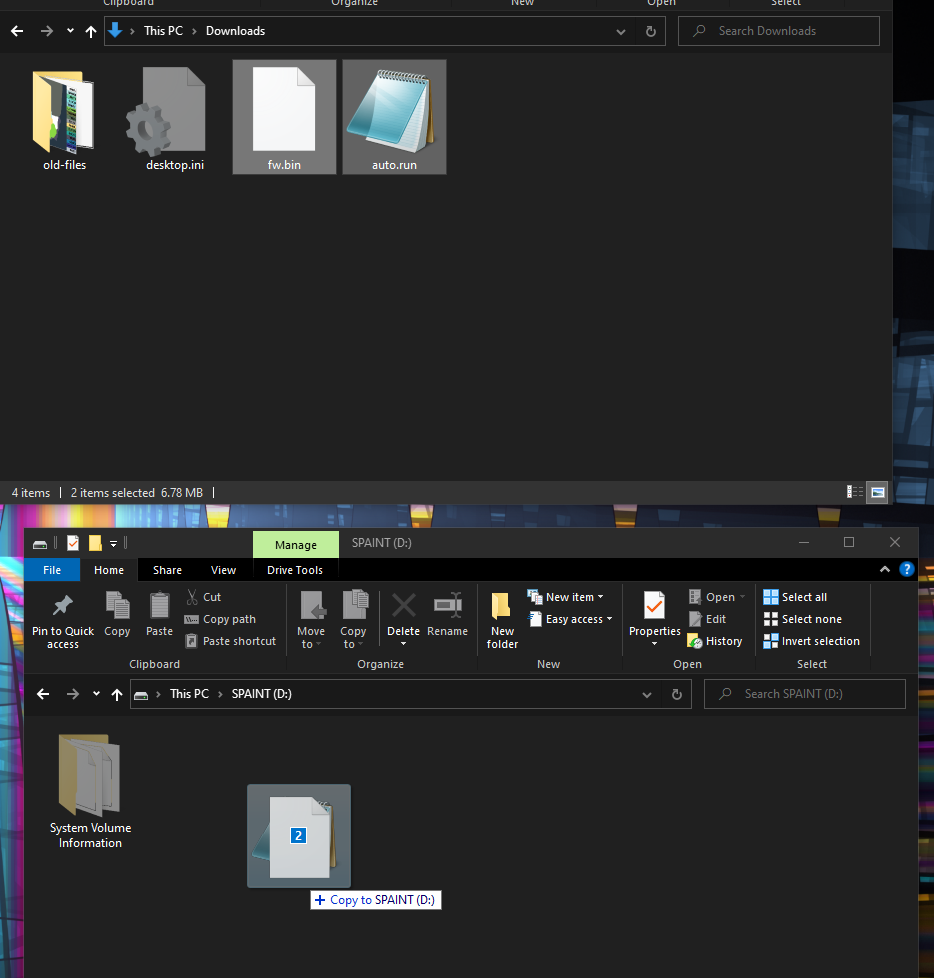The image size is (934, 978).
Task: Expand the Open dropdown in ribbon
Action: pyautogui.click(x=717, y=597)
